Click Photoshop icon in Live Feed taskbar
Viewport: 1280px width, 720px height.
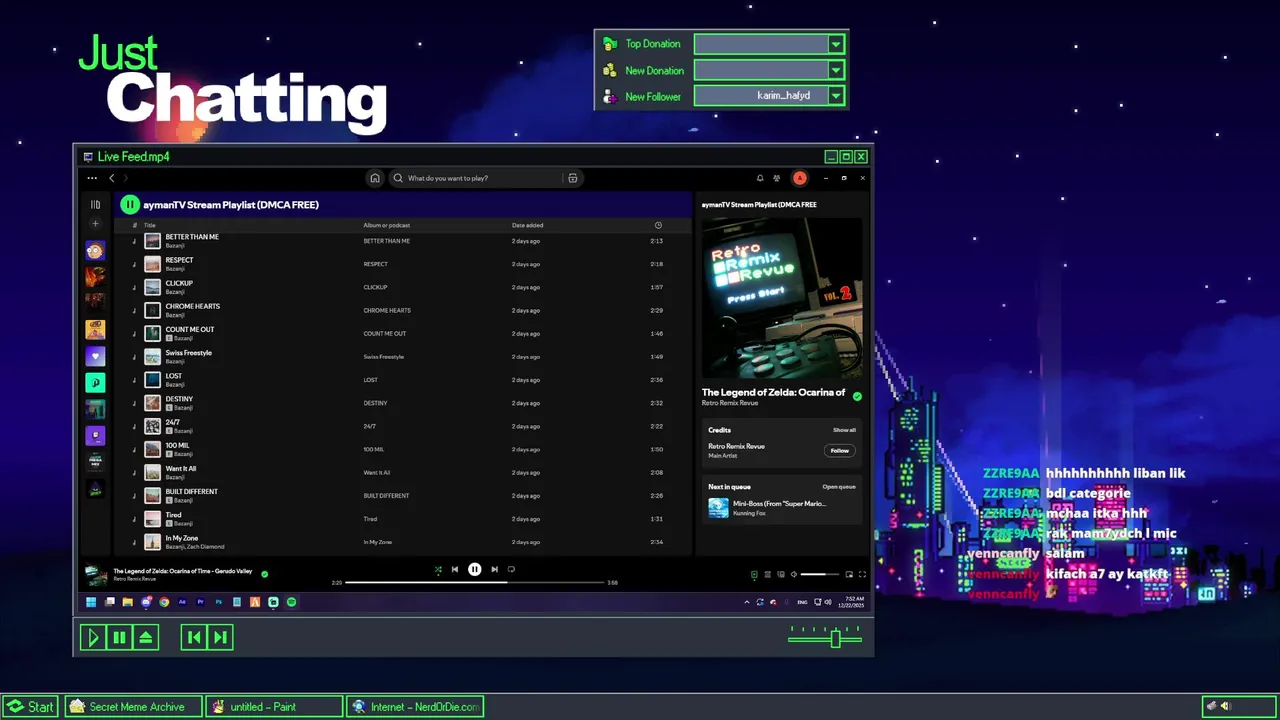point(218,602)
